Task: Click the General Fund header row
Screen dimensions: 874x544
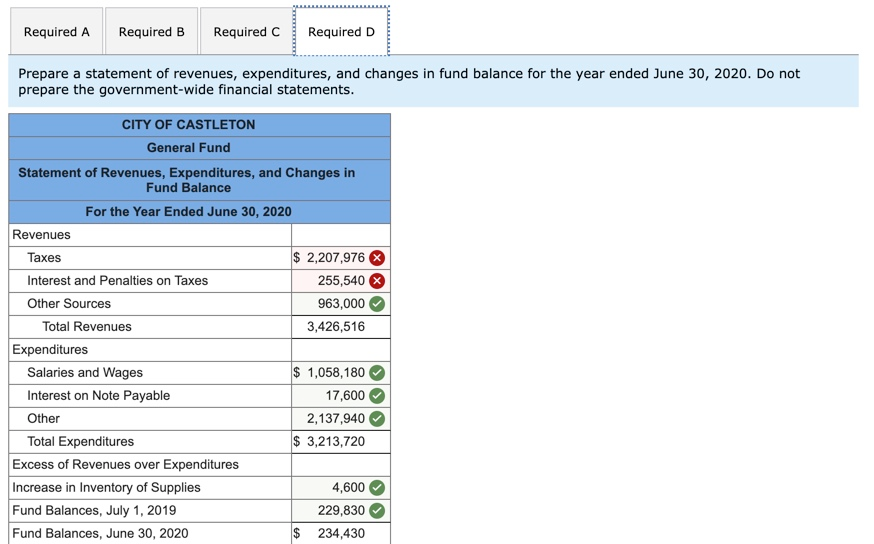Action: (x=200, y=148)
